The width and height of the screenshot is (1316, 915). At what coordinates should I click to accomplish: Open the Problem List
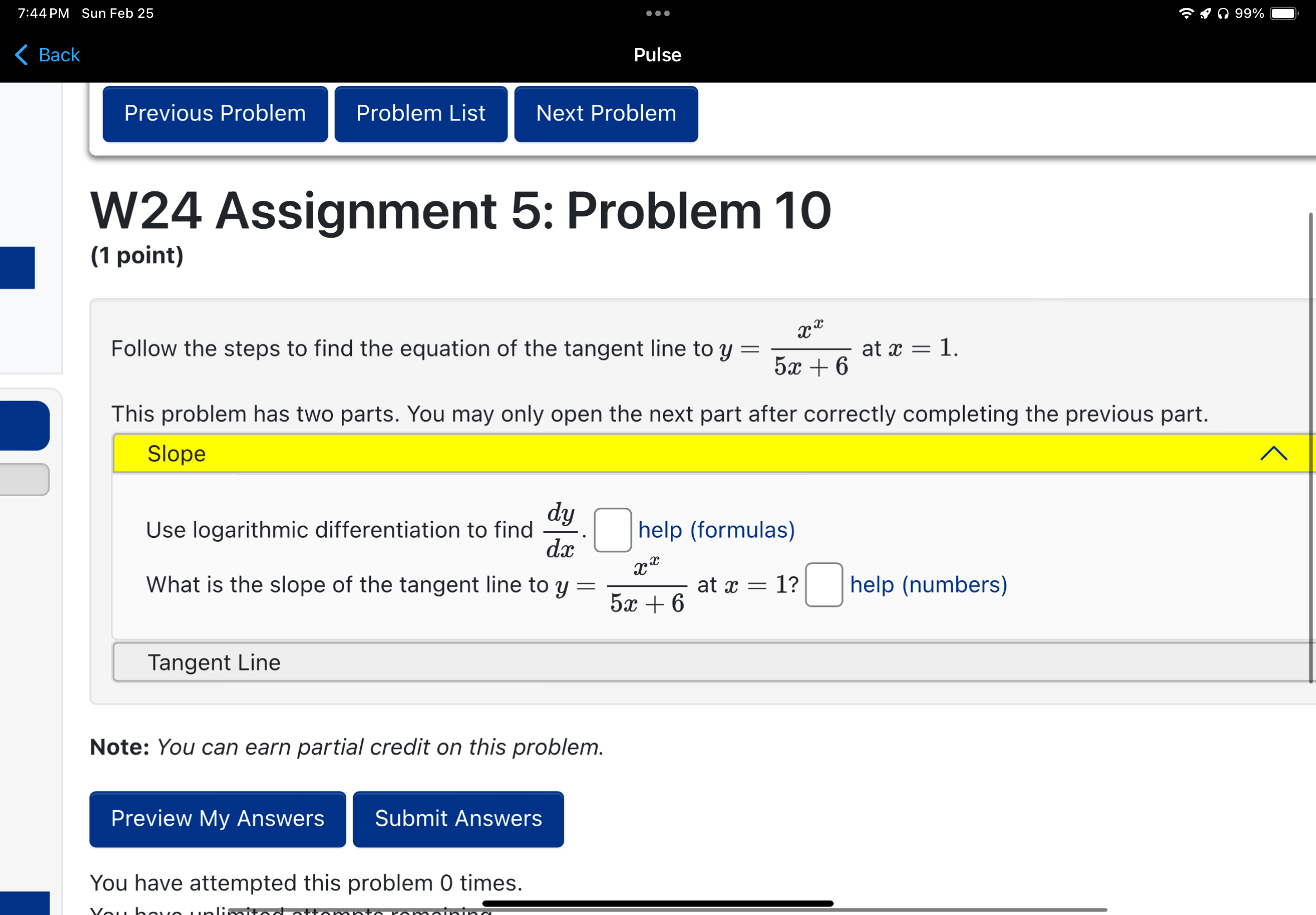pos(420,113)
